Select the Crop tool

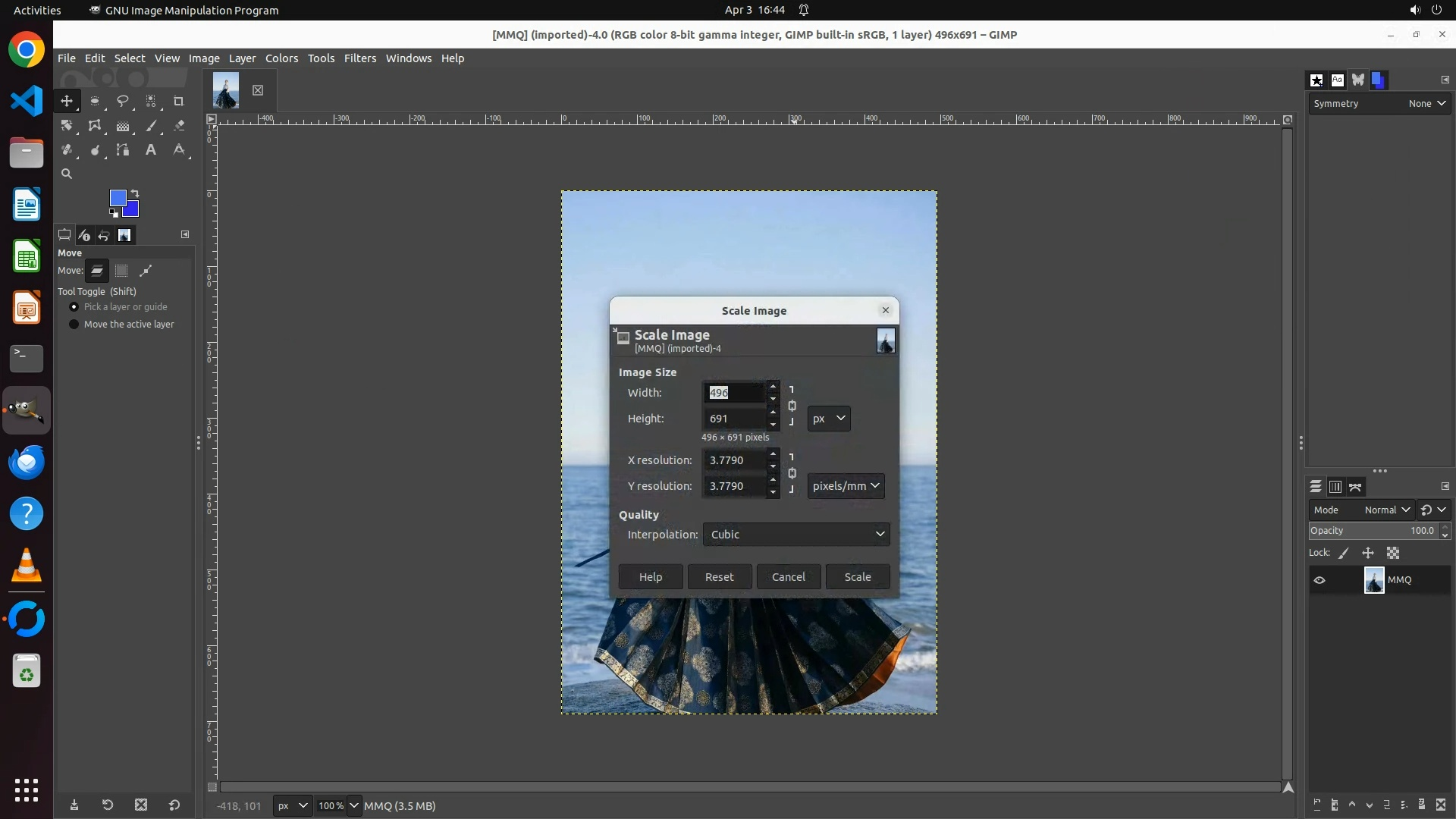(x=178, y=101)
